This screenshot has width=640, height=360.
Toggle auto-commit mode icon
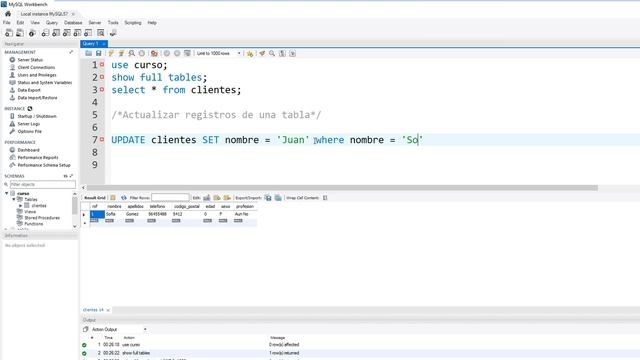pos(187,53)
